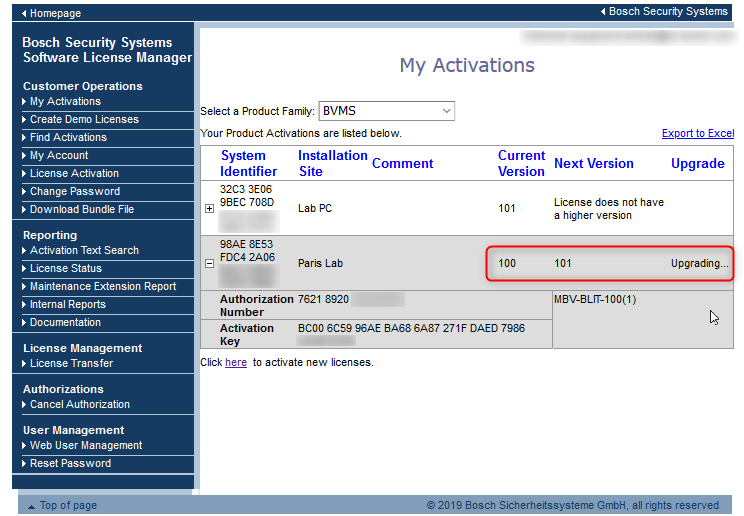Open Maintenance Extension Report
This screenshot has height=516, width=744.
[x=103, y=286]
